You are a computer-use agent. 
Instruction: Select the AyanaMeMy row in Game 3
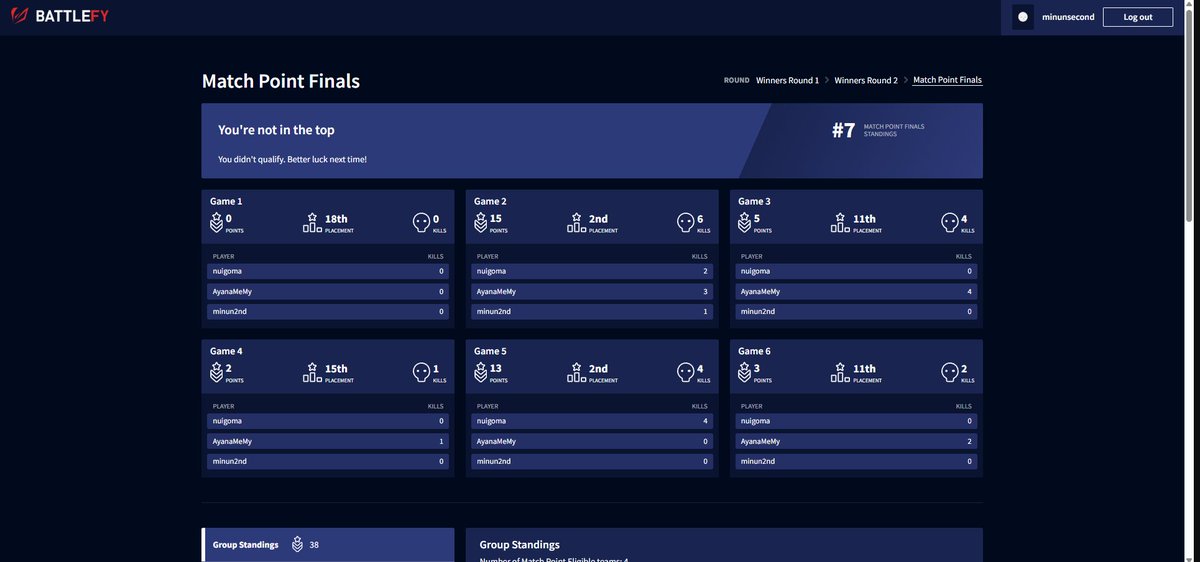tap(856, 291)
